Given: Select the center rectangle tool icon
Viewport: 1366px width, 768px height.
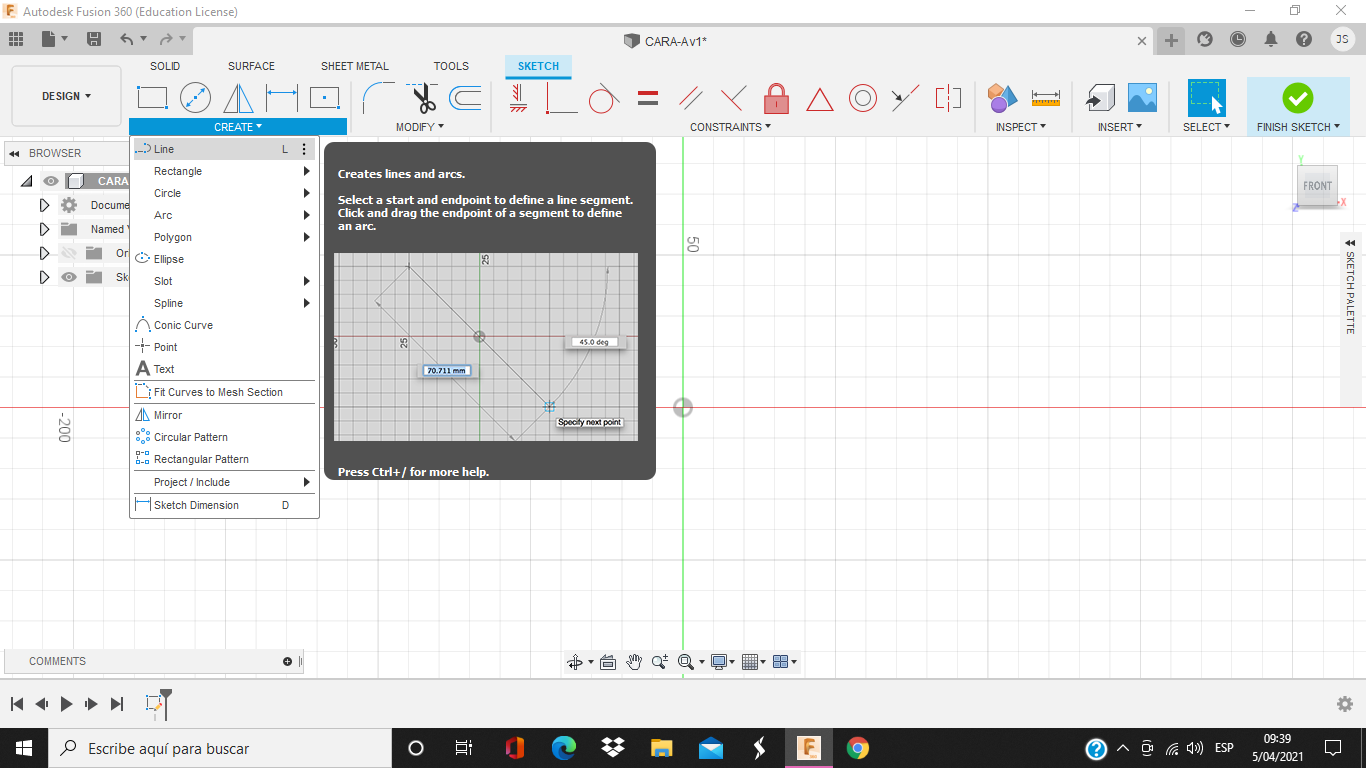Looking at the screenshot, I should [324, 98].
